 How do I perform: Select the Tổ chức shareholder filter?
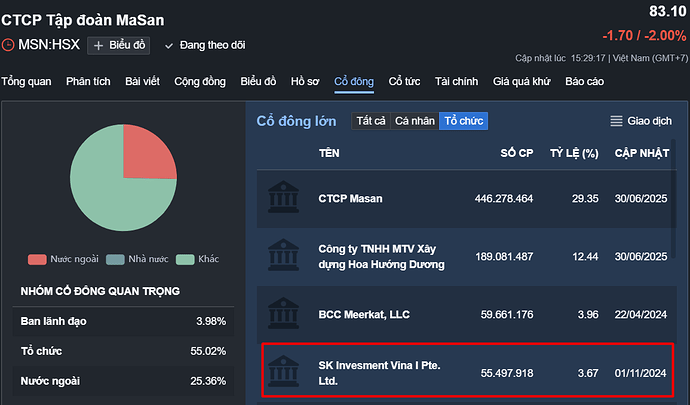(464, 121)
